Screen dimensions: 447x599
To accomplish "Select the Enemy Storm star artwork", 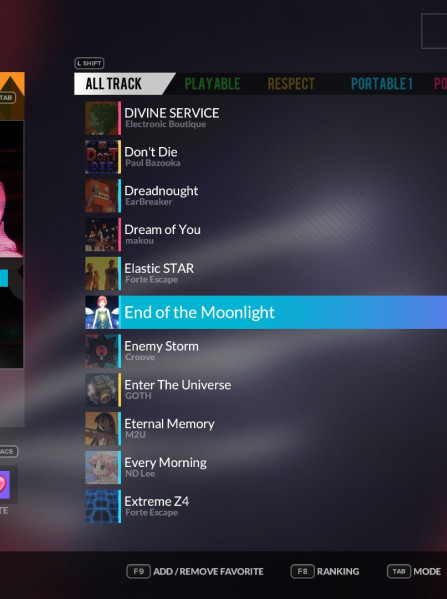I will pos(101,351).
